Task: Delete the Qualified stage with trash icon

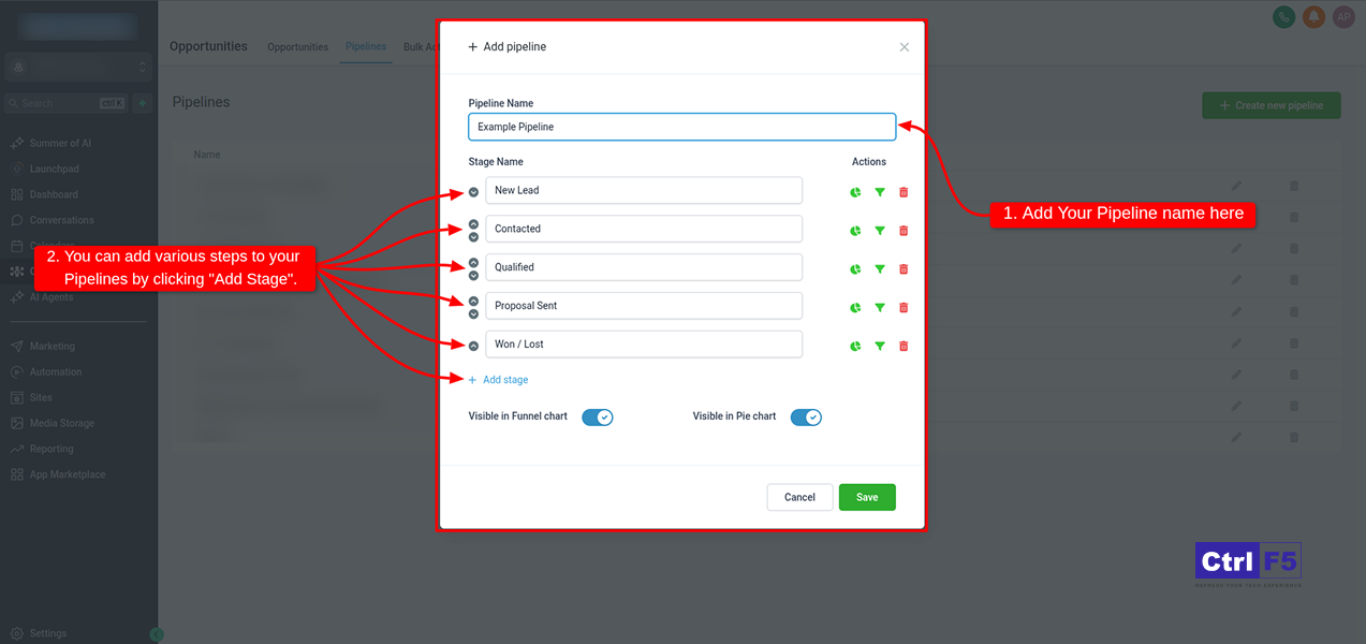Action: [x=903, y=269]
